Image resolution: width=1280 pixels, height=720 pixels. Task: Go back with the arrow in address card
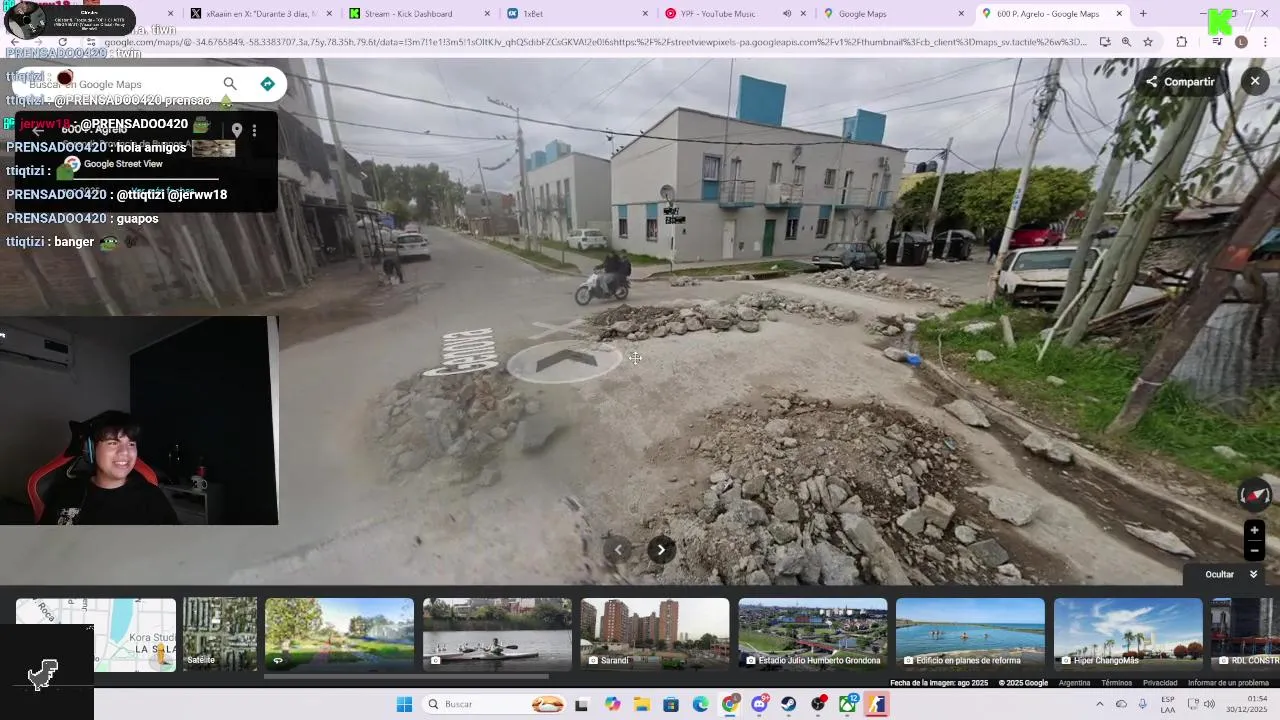point(37,130)
